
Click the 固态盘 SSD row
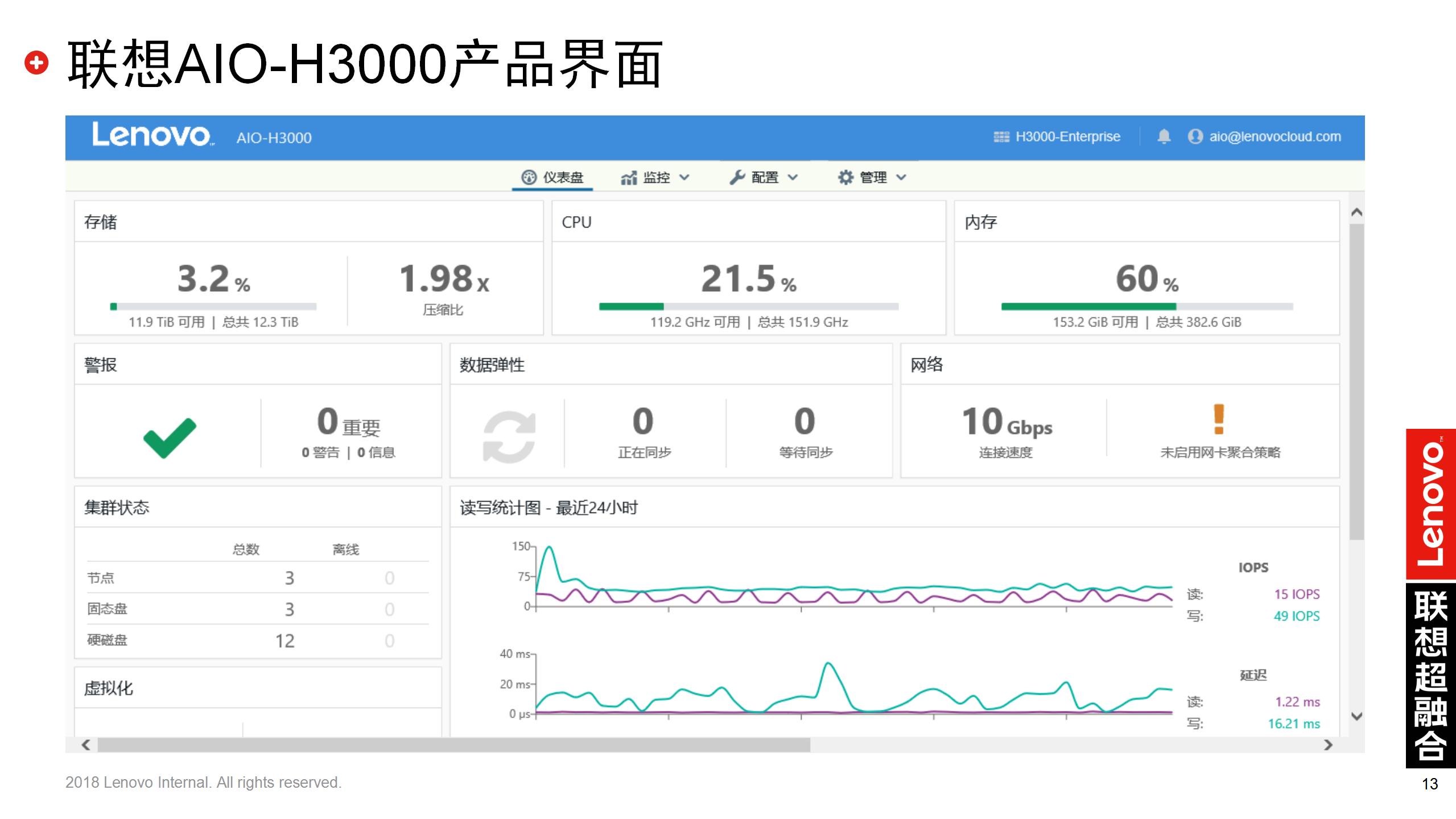[x=258, y=609]
